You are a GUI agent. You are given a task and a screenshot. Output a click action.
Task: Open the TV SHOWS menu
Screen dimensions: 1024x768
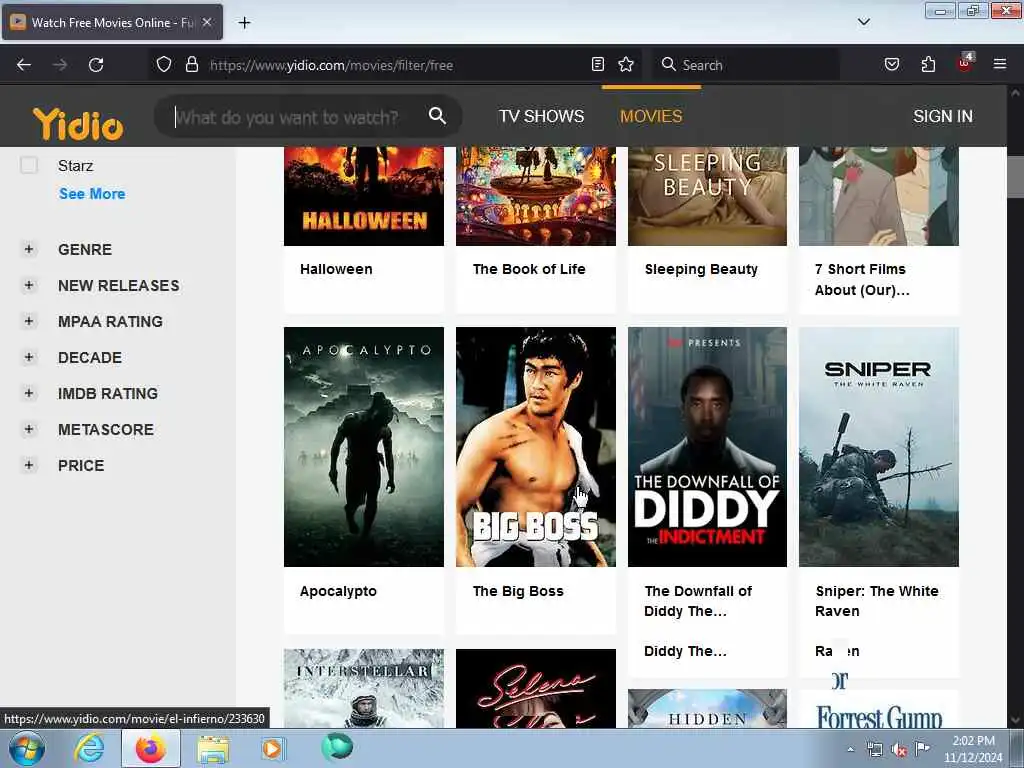[541, 116]
